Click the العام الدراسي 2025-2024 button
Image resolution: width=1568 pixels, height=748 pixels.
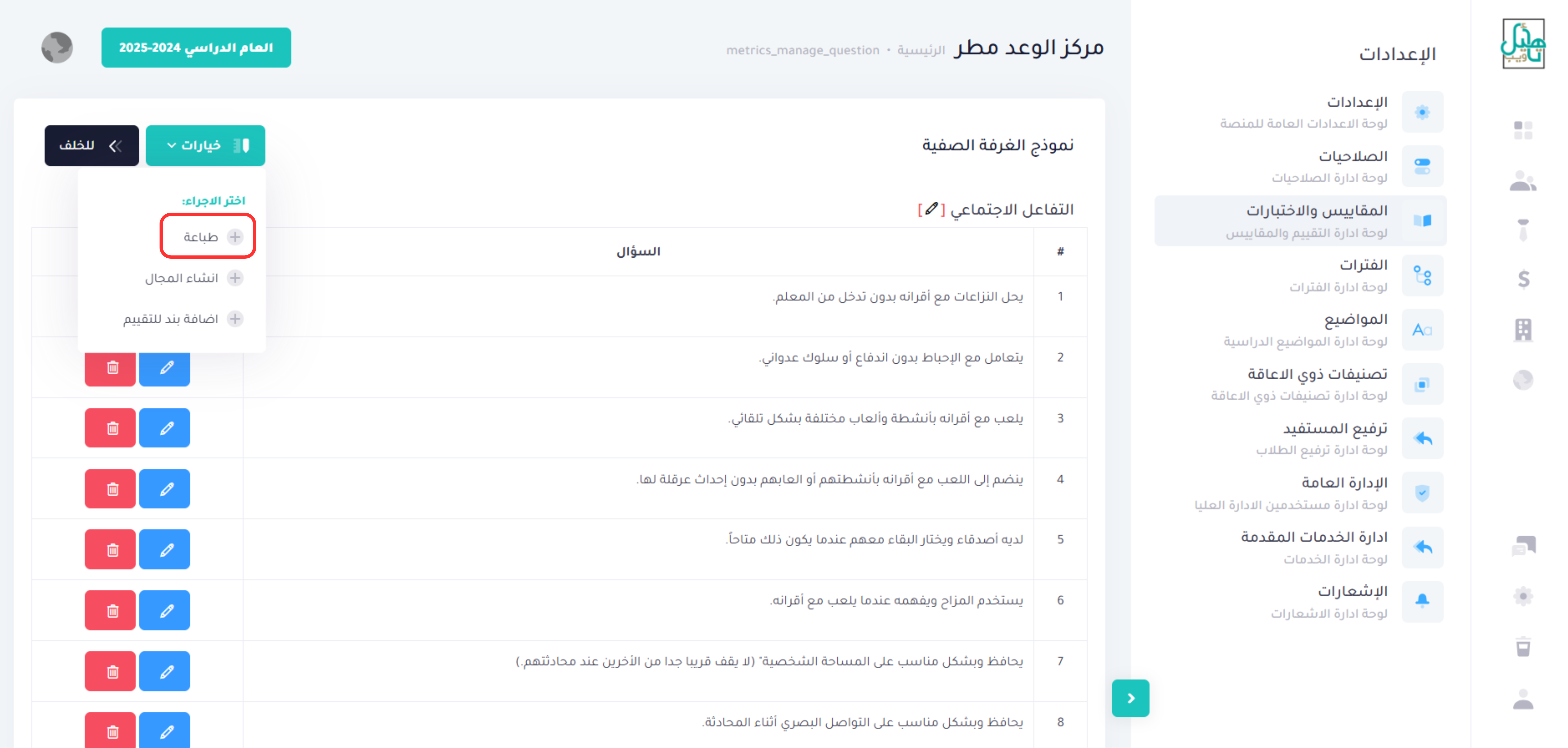point(196,47)
